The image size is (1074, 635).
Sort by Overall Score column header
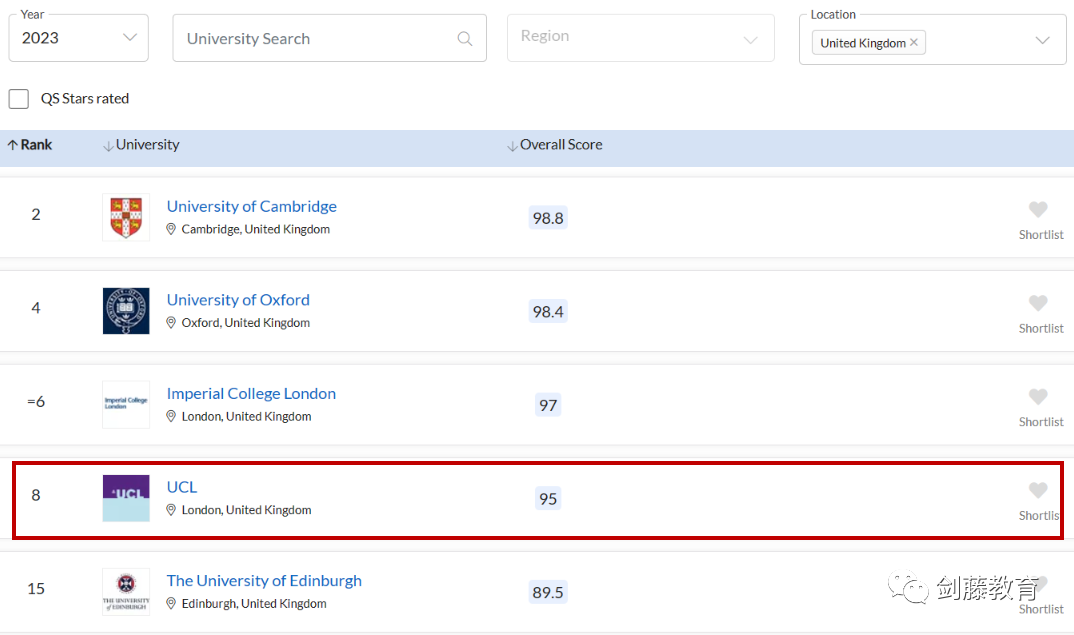555,145
